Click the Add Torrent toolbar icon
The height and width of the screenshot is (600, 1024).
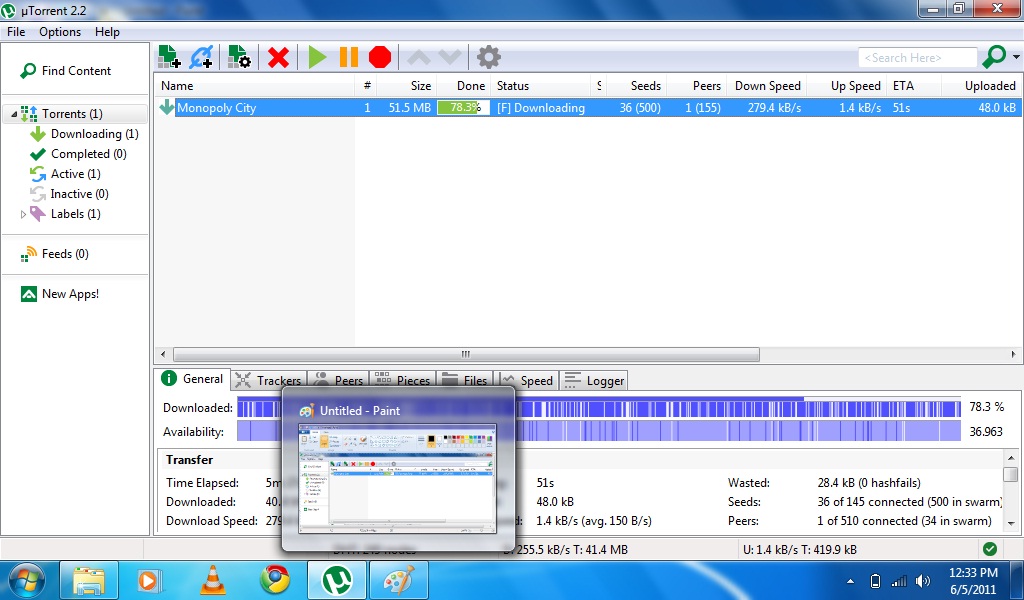[170, 57]
